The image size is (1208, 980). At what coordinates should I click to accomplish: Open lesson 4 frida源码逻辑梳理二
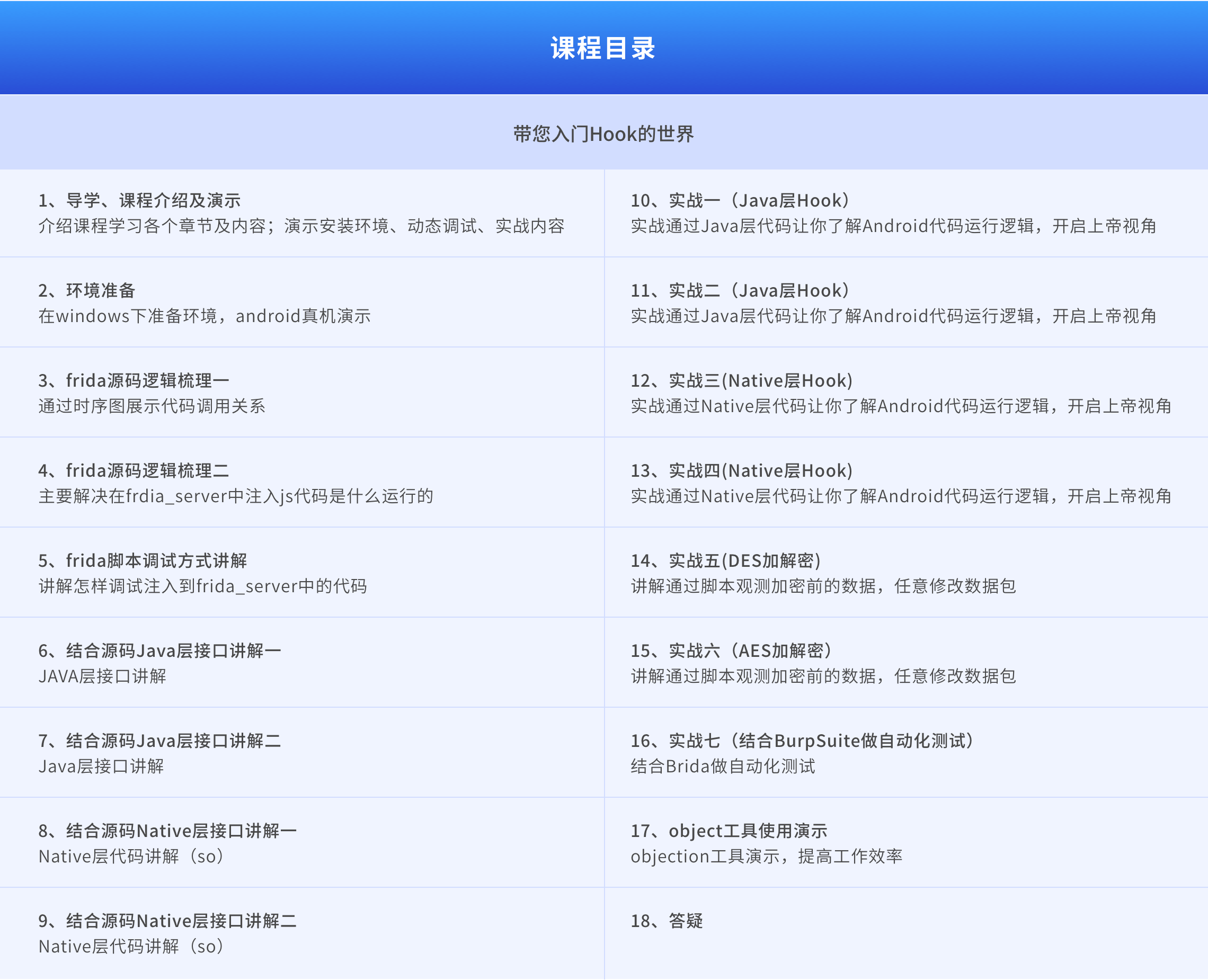tap(133, 470)
